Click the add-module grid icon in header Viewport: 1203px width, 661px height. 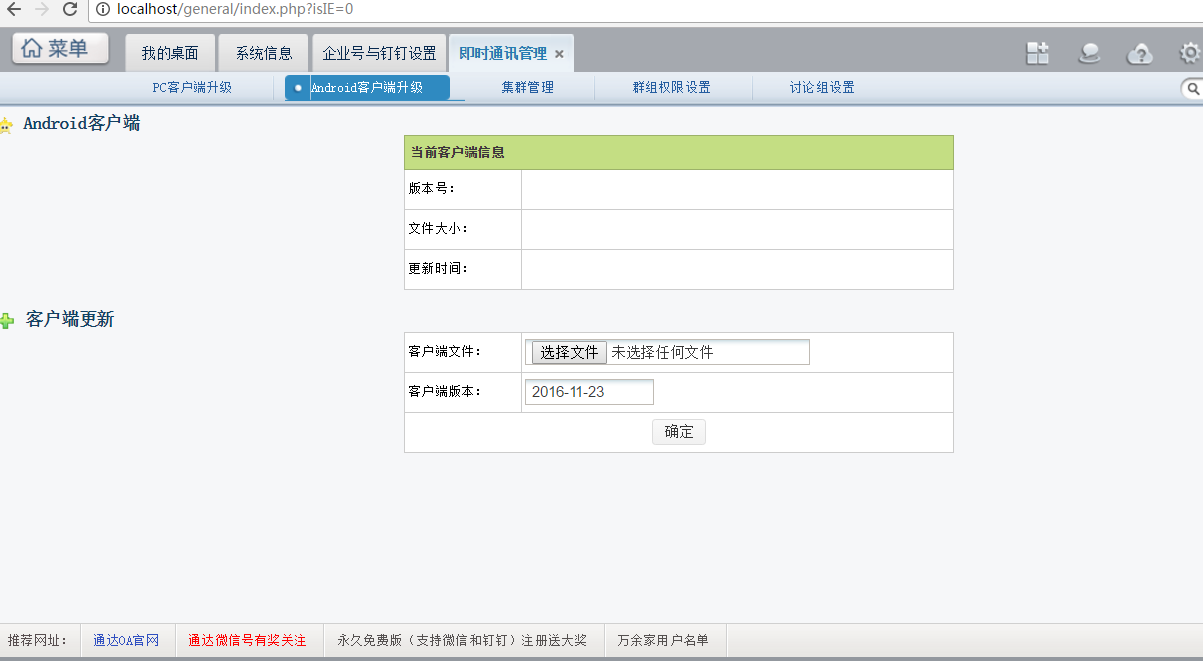click(x=1038, y=53)
